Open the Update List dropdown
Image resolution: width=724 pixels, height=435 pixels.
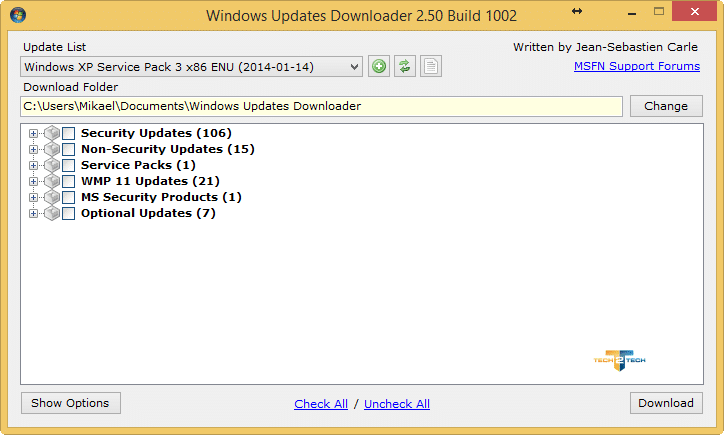191,67
